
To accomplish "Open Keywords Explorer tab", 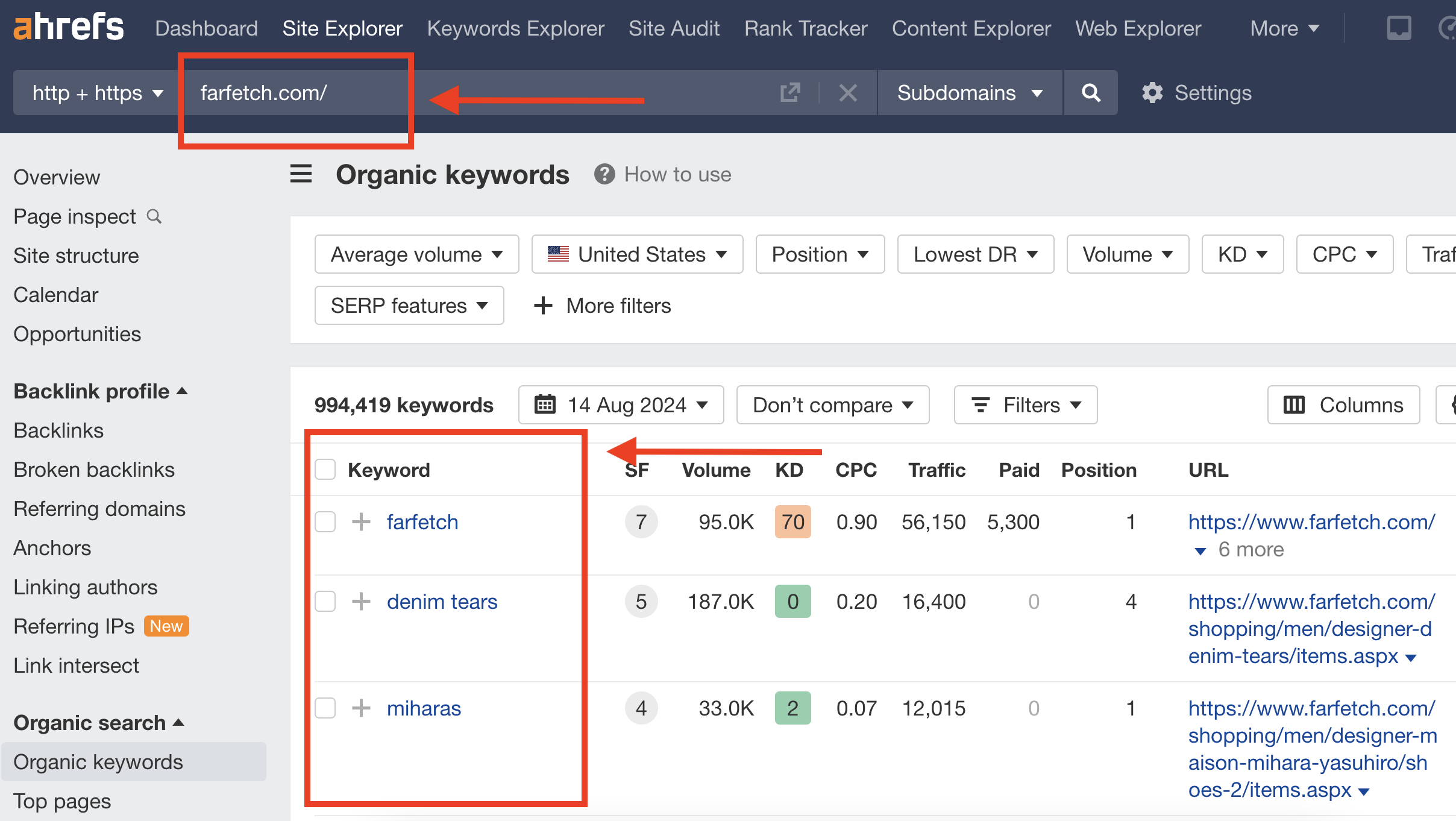I will [515, 28].
